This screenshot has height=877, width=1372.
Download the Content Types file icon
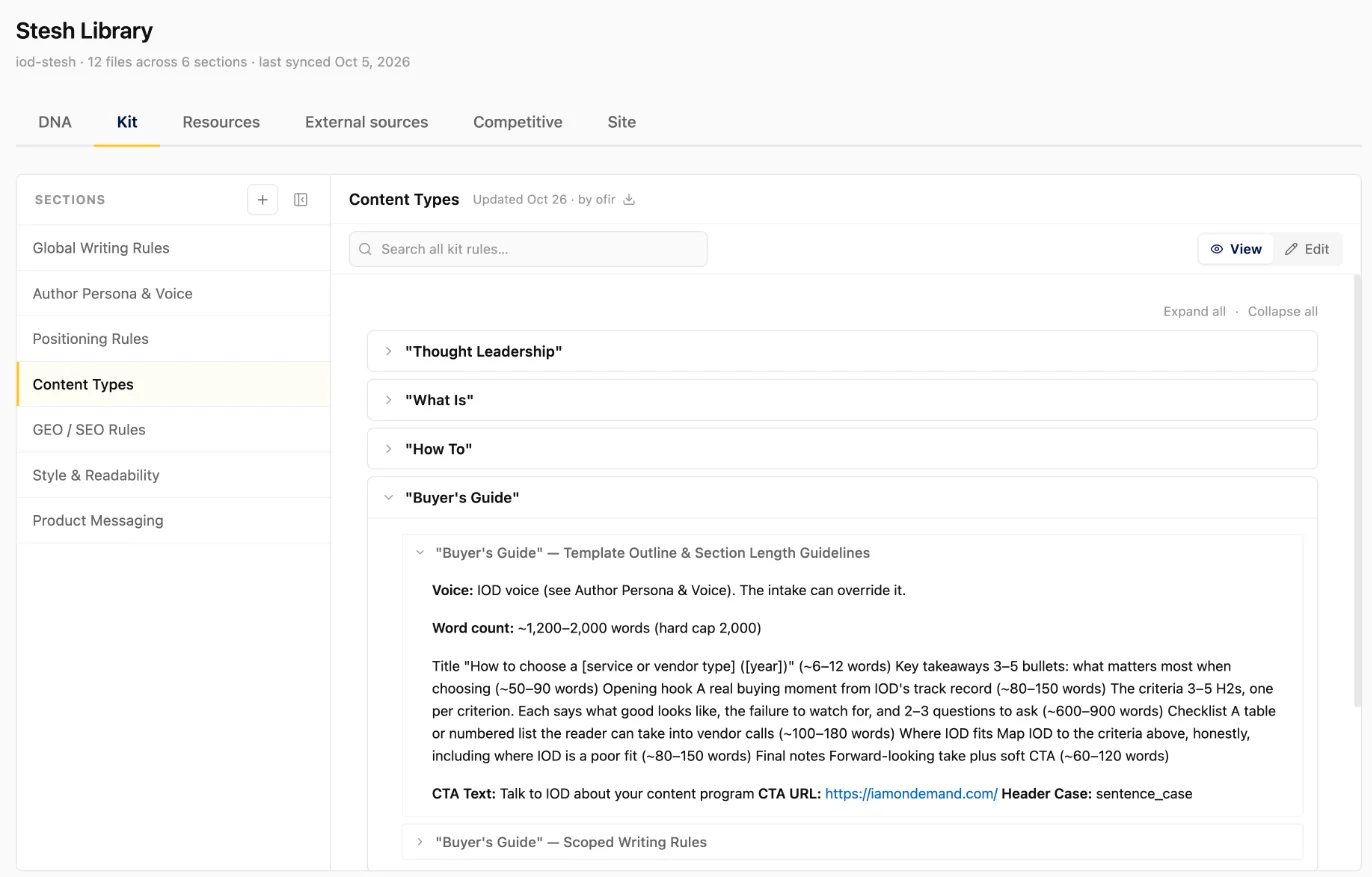pos(629,199)
